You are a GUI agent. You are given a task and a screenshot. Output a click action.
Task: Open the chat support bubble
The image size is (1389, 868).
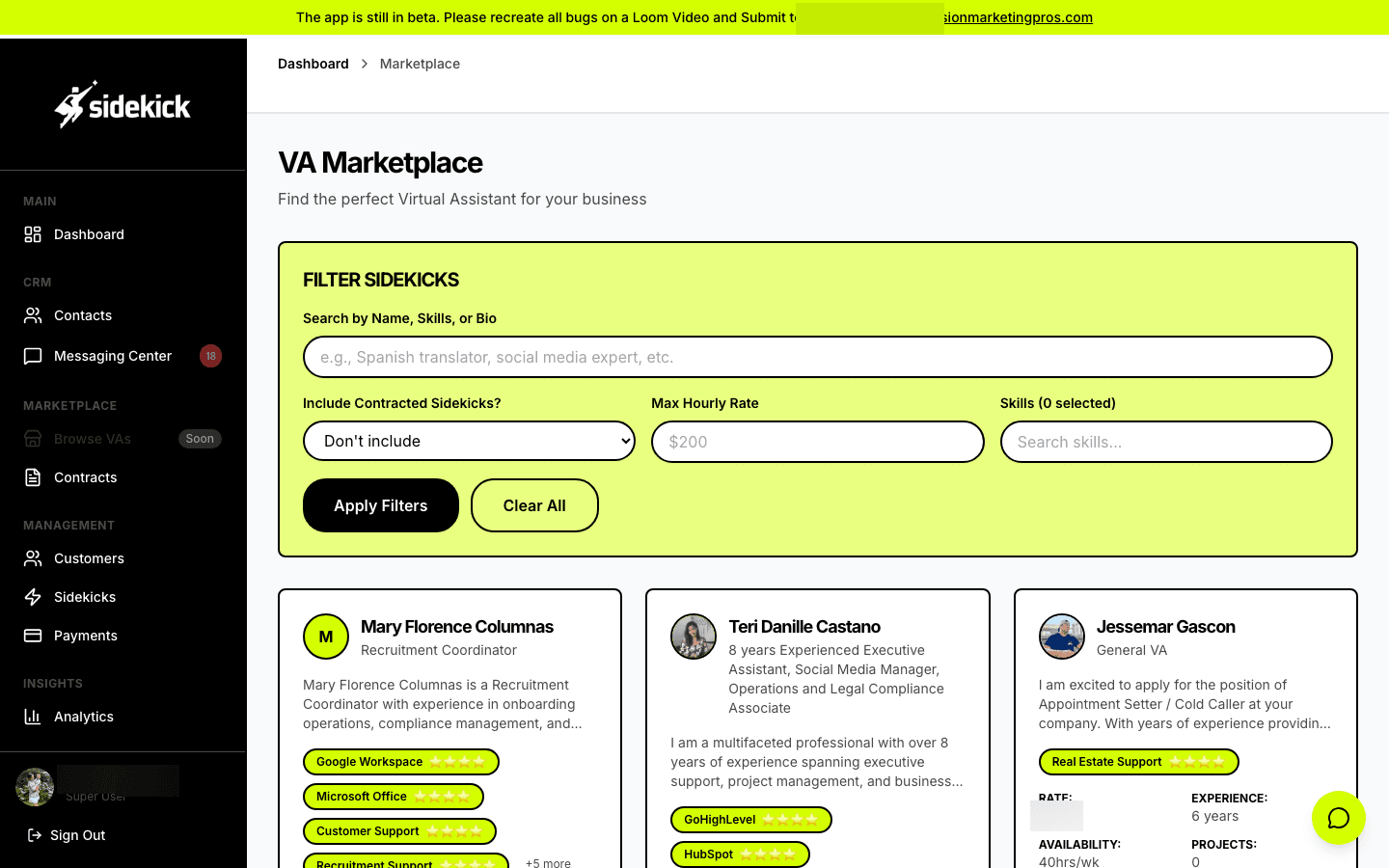(x=1339, y=818)
